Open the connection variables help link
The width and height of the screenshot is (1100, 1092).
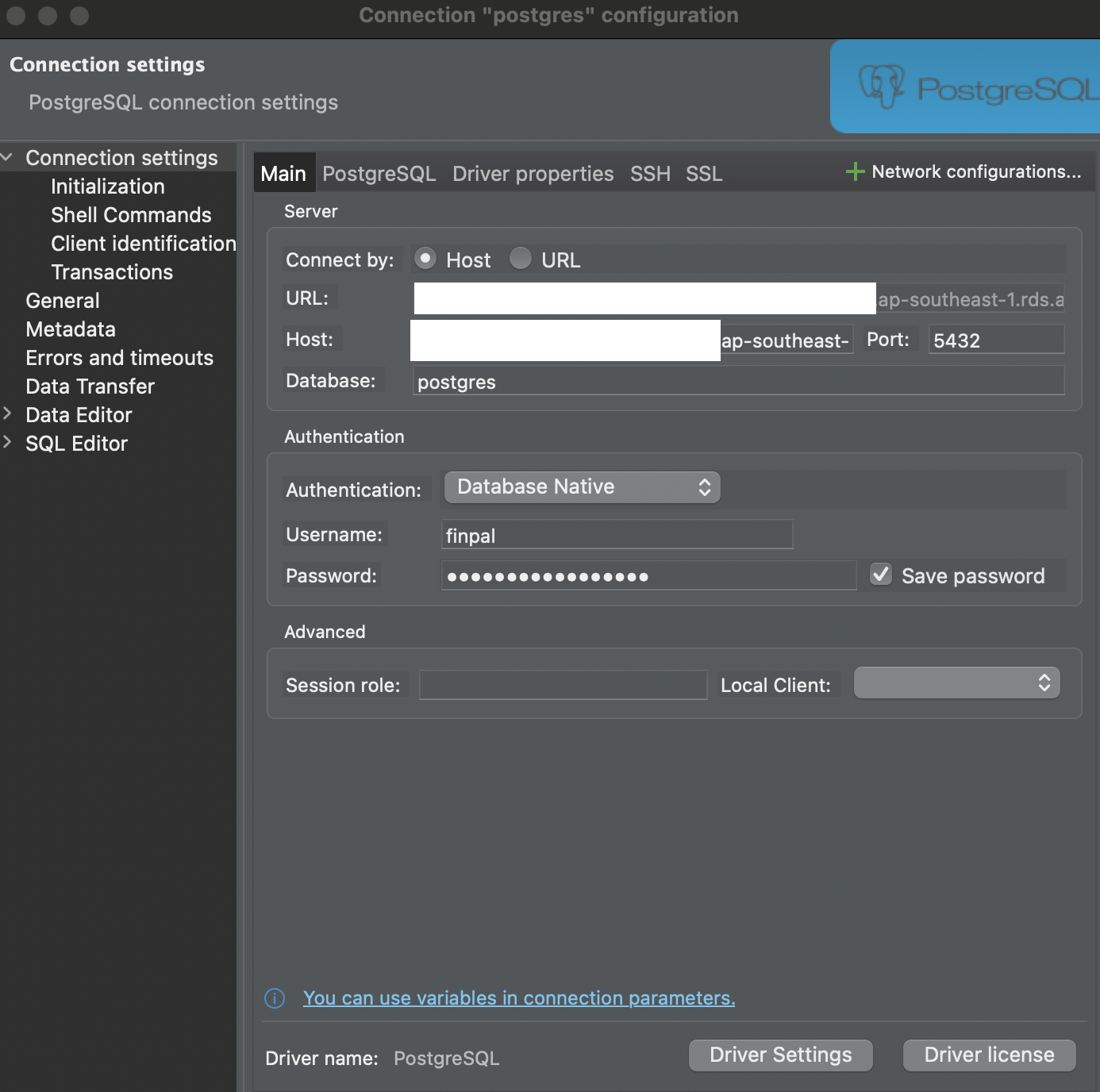tap(519, 998)
